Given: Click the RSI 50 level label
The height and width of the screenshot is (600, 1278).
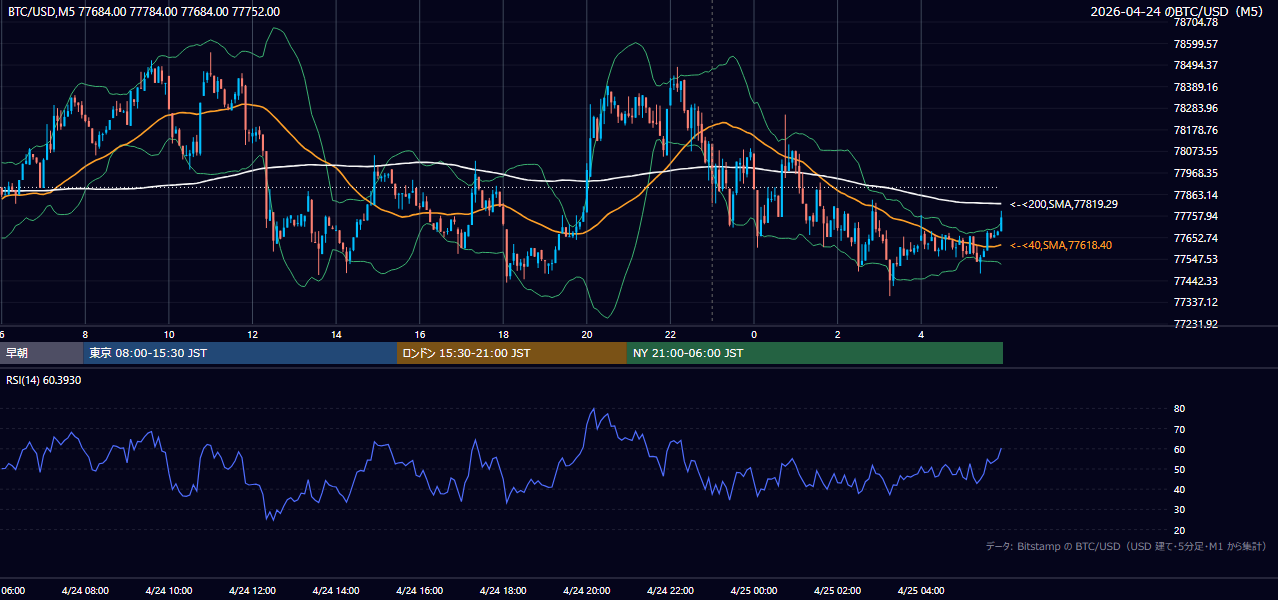Looking at the screenshot, I should tap(1179, 469).
